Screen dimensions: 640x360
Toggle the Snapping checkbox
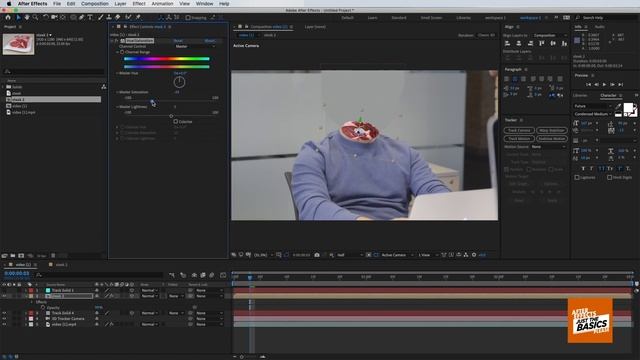click(188, 18)
